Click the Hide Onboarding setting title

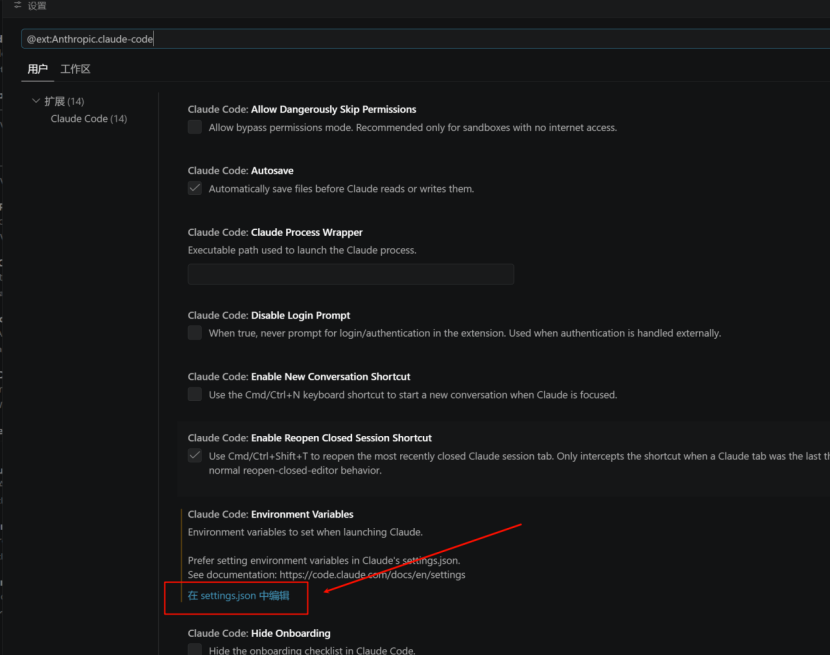259,634
